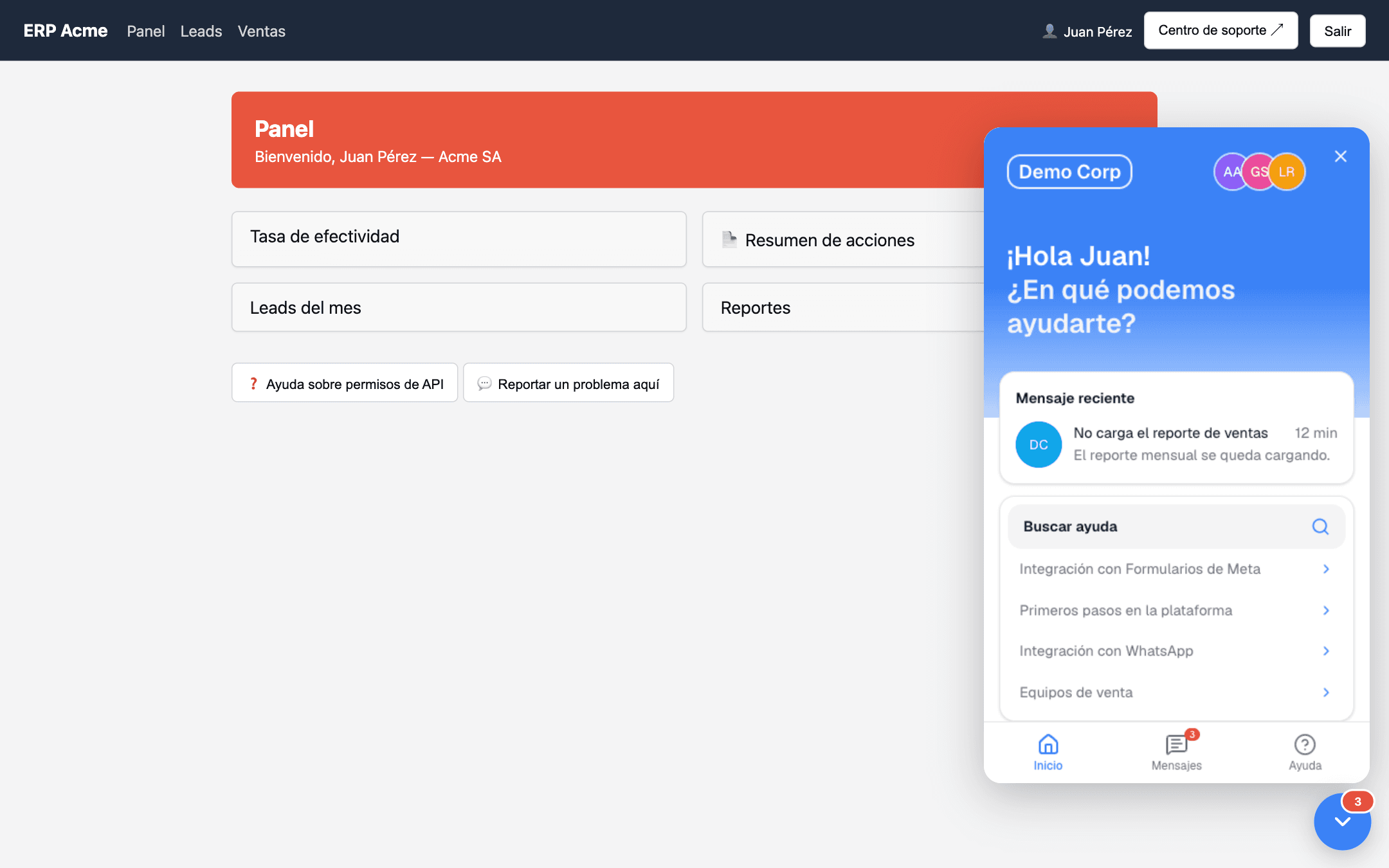
Task: Go to Ventas in top navigation
Action: [x=261, y=31]
